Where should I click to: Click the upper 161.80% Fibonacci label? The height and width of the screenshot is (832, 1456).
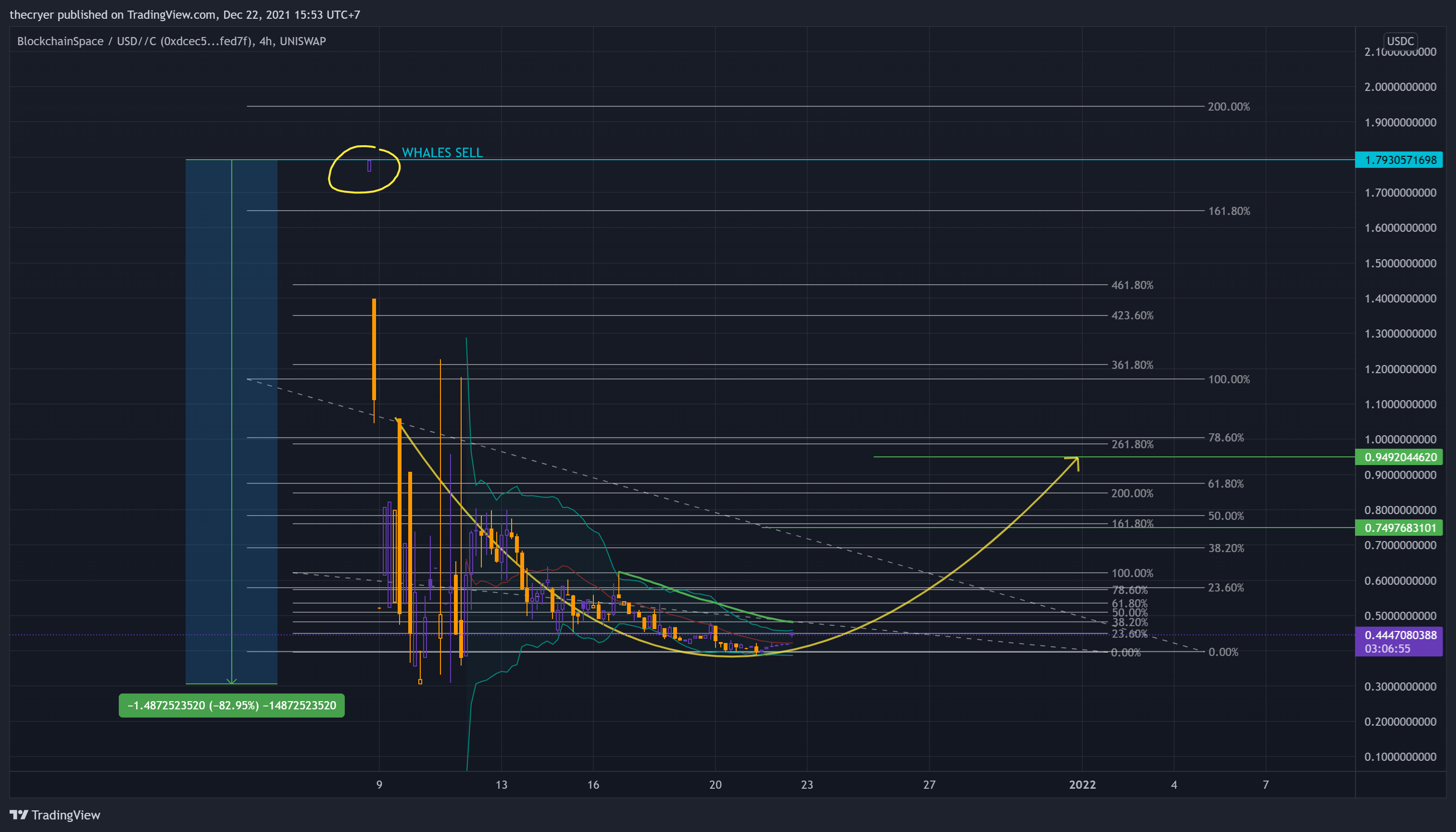pos(1229,212)
